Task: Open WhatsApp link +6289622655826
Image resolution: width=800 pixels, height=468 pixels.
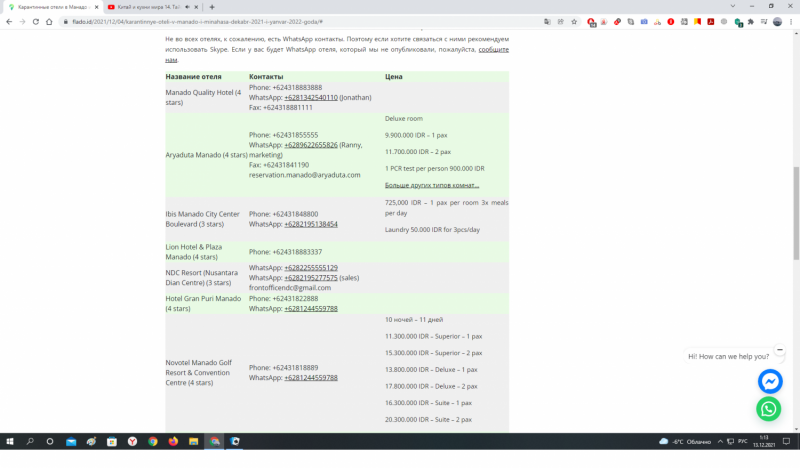Action: tap(311, 145)
